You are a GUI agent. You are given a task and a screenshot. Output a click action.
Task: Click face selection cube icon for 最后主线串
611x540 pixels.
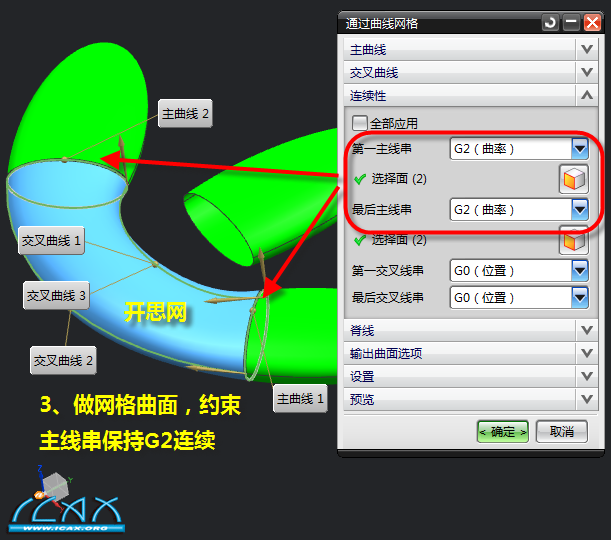[x=574, y=240]
